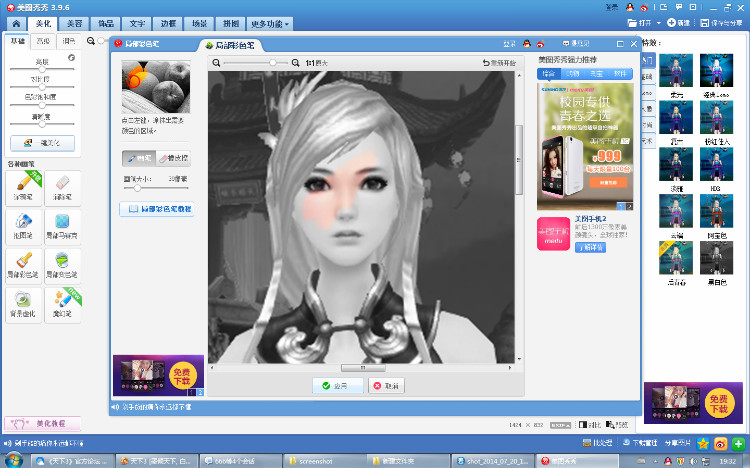Adjust the 对比度 contrast slider

coord(42,87)
